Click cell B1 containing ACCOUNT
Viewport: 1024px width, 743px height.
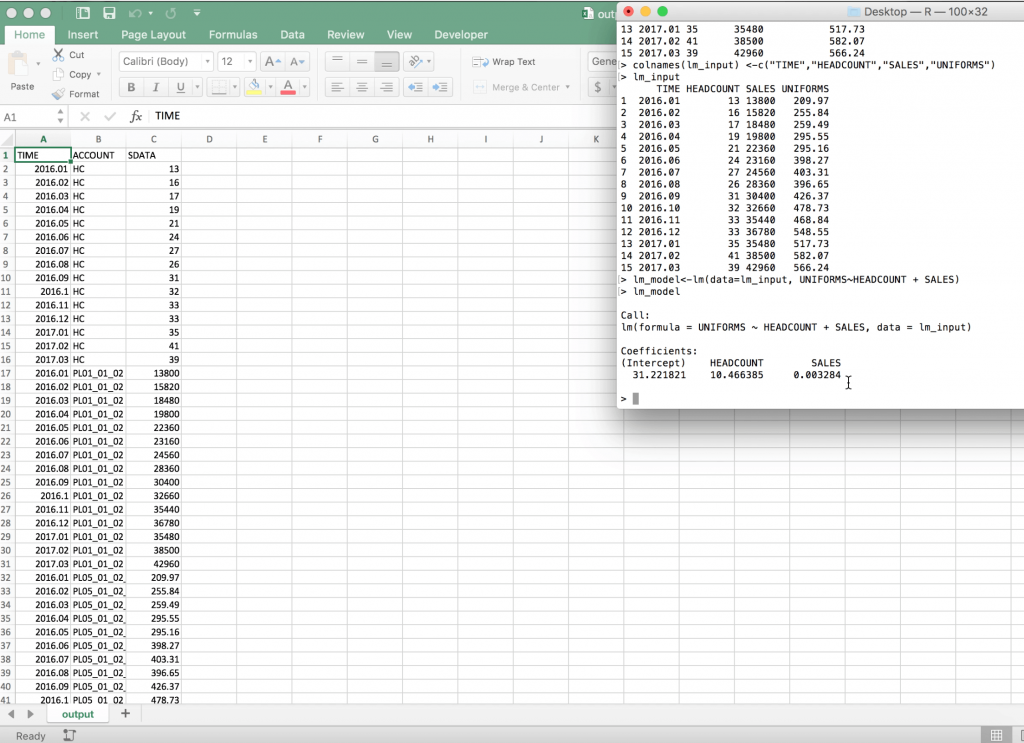tap(99, 155)
